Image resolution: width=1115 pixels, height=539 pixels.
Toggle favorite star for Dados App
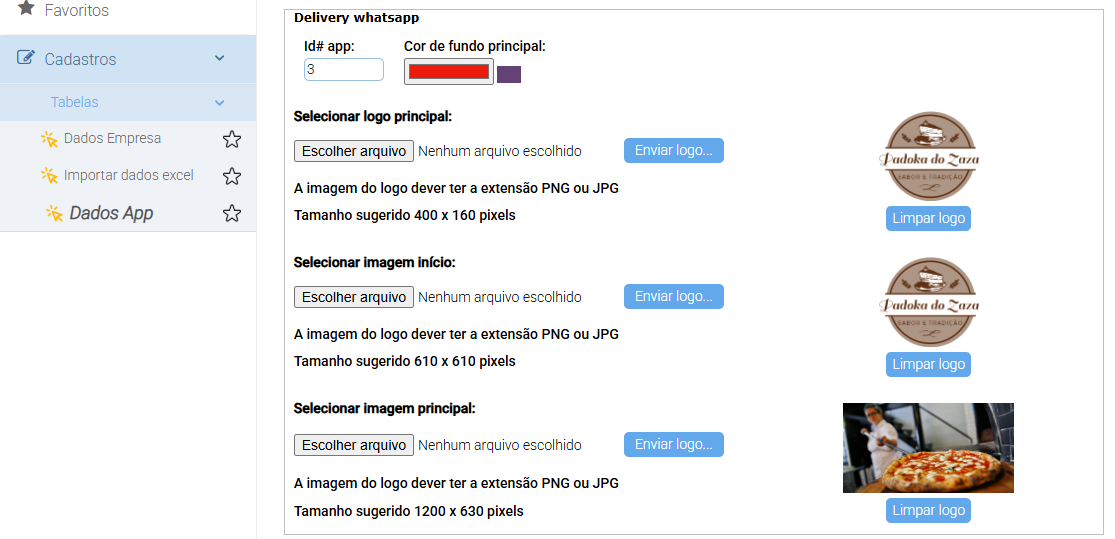pos(232,213)
